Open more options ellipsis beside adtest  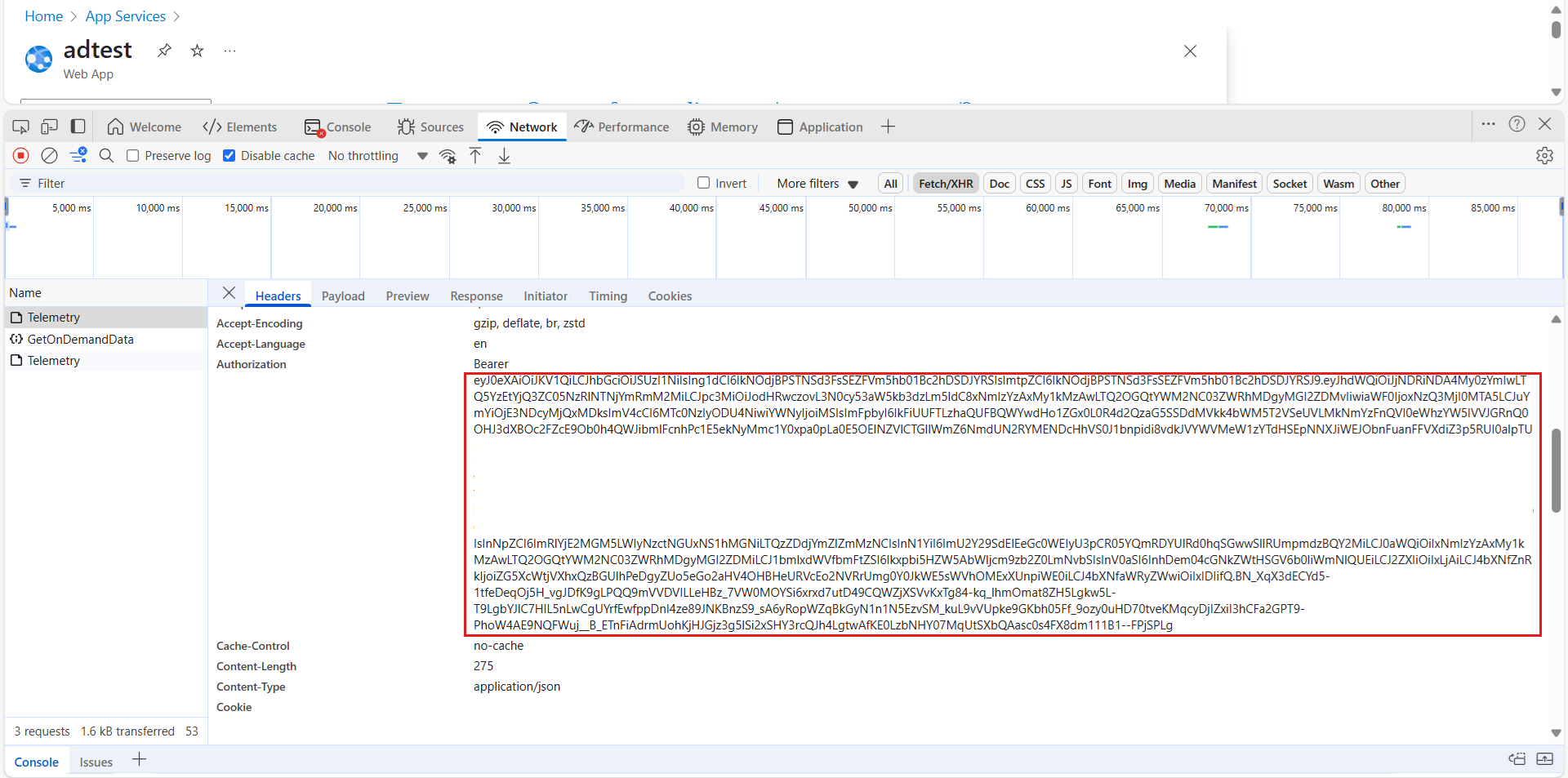230,51
